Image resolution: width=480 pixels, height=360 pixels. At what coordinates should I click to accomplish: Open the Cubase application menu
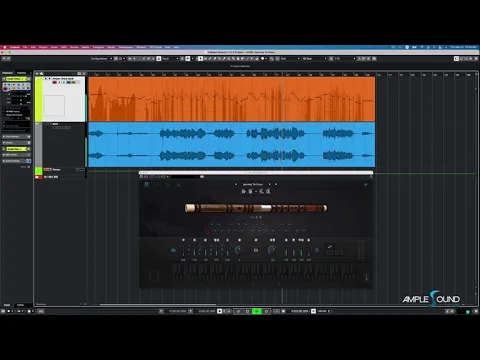tap(15, 47)
